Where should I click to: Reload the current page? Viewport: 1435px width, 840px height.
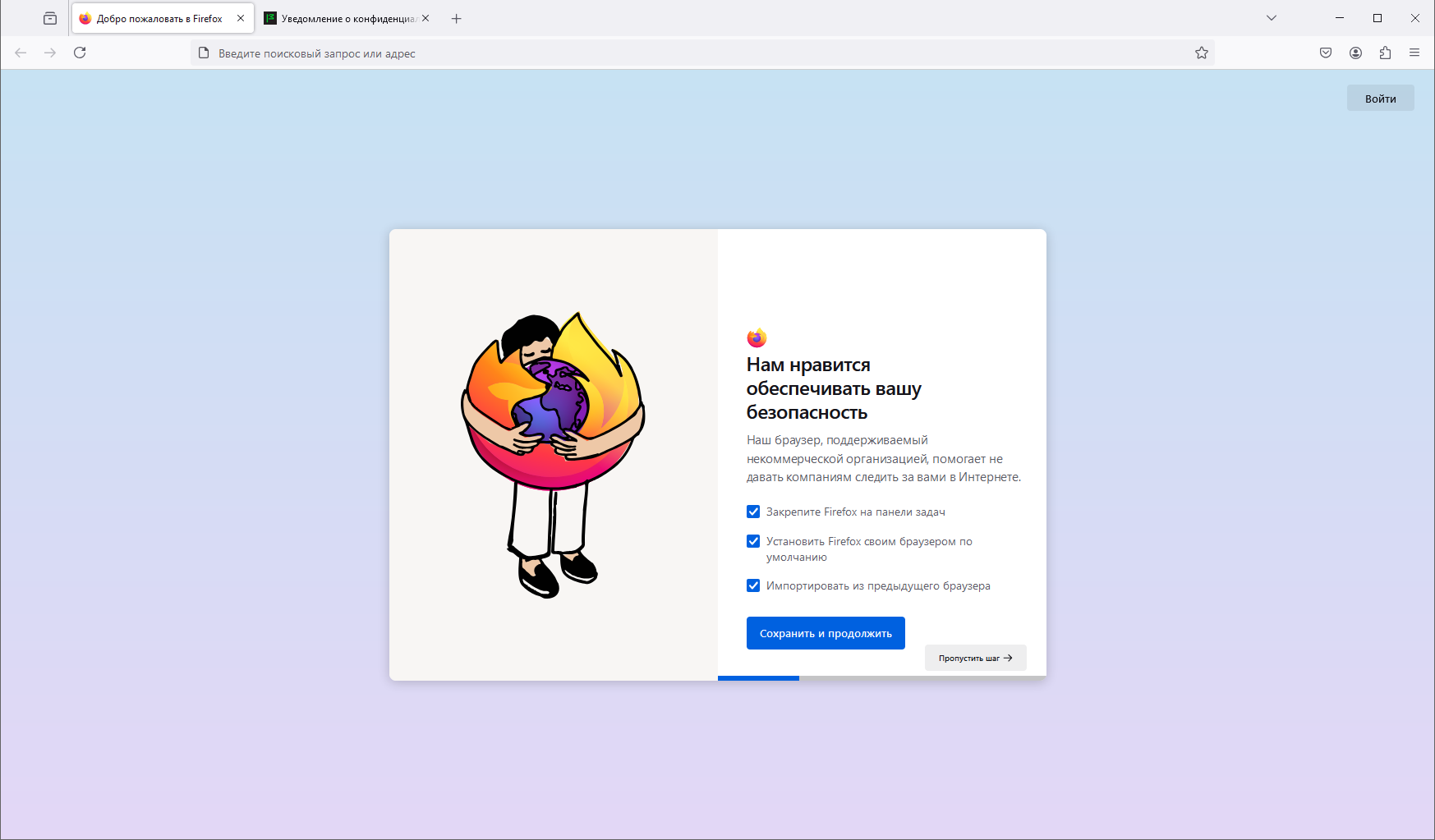click(x=80, y=53)
